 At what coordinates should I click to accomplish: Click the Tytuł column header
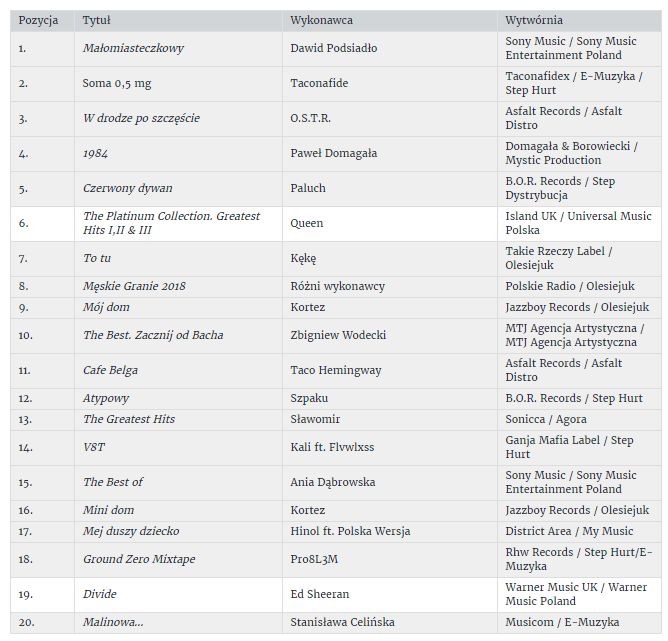[97, 20]
